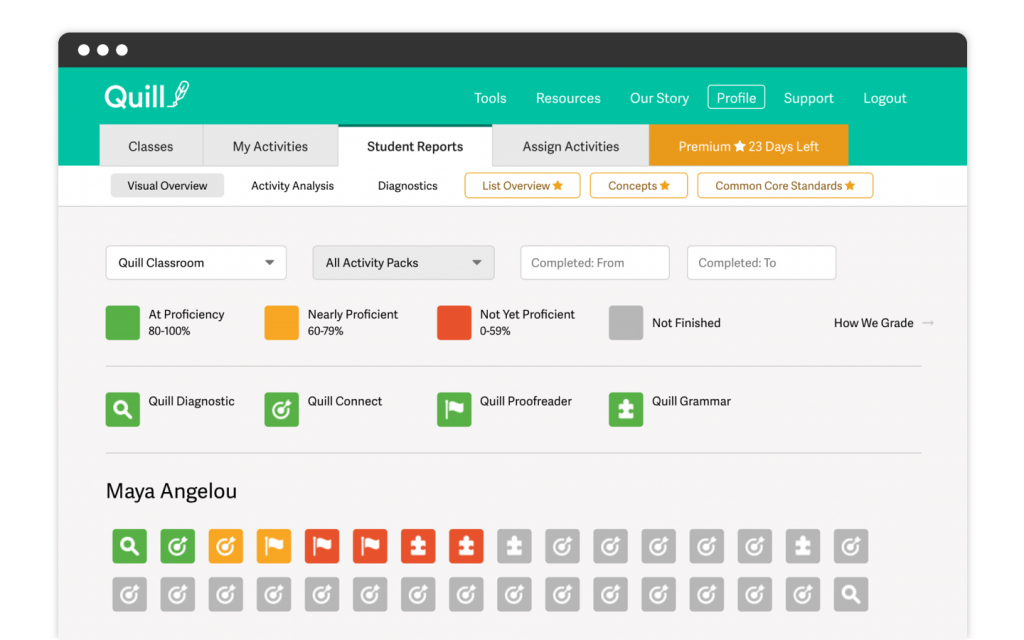Viewport: 1024px width, 640px height.
Task: Open the right red Grammar activity icon
Action: (466, 546)
